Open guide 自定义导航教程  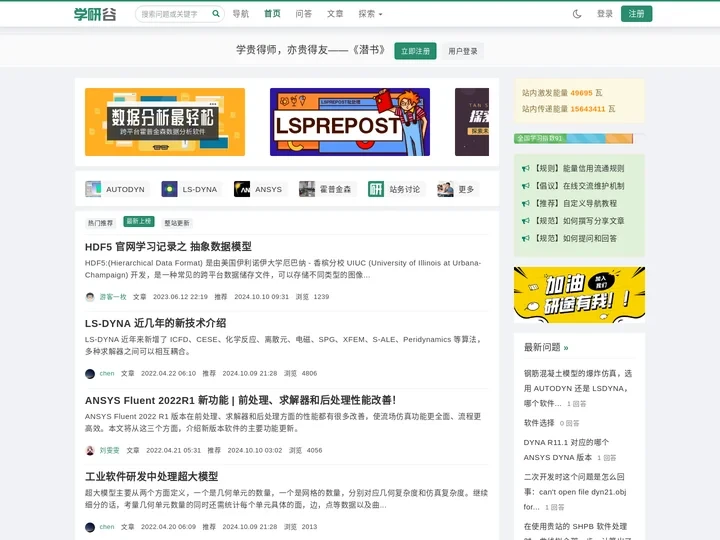tap(575, 203)
